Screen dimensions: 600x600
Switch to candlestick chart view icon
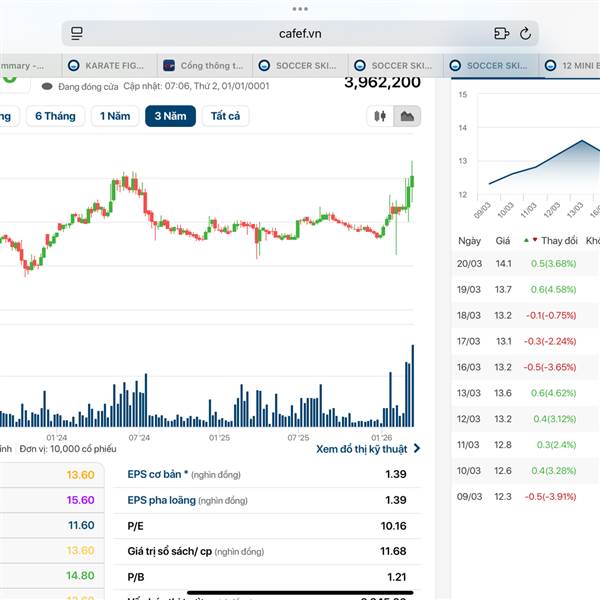(x=380, y=116)
